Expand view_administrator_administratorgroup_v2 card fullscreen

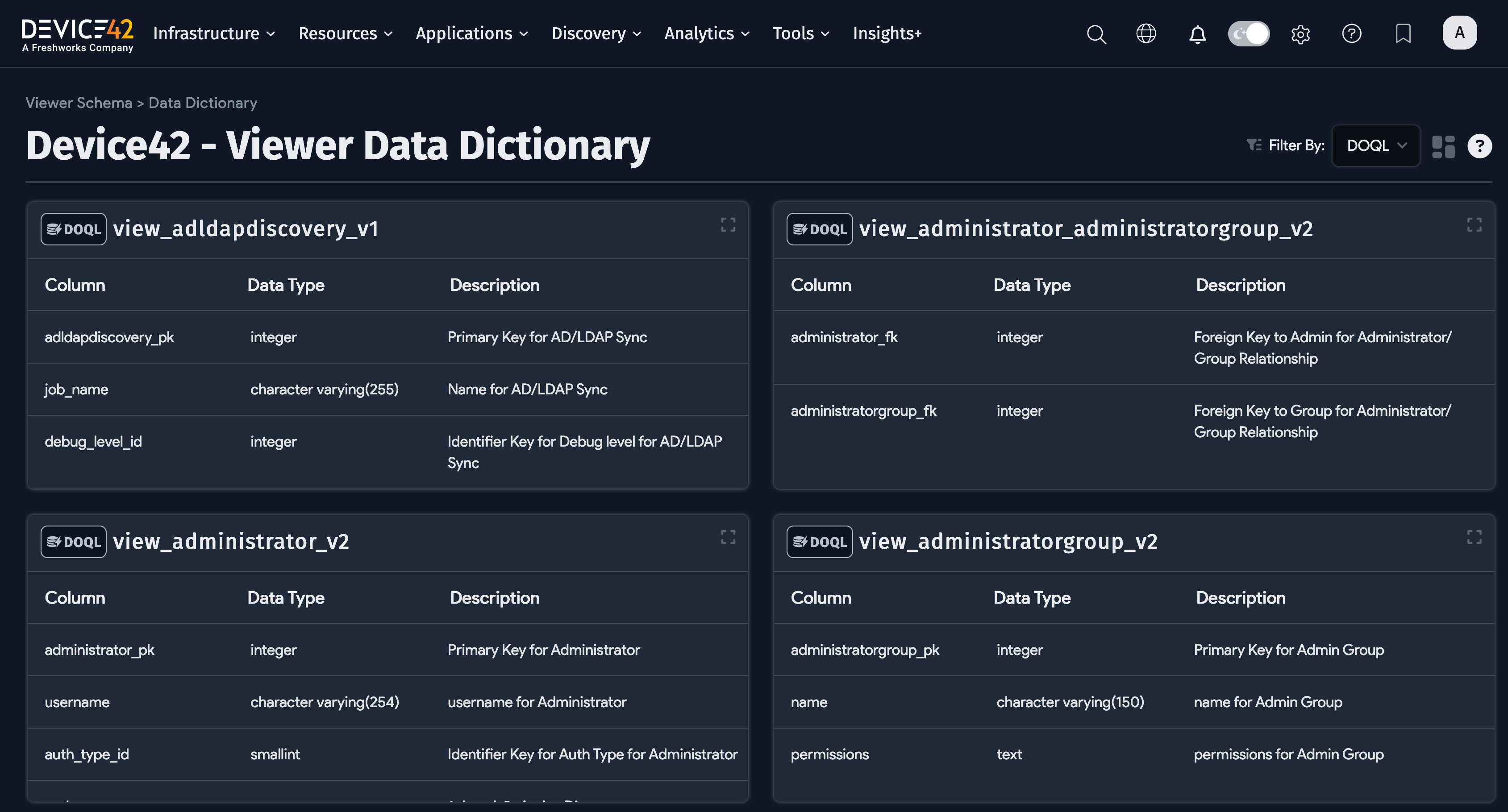[x=1474, y=225]
